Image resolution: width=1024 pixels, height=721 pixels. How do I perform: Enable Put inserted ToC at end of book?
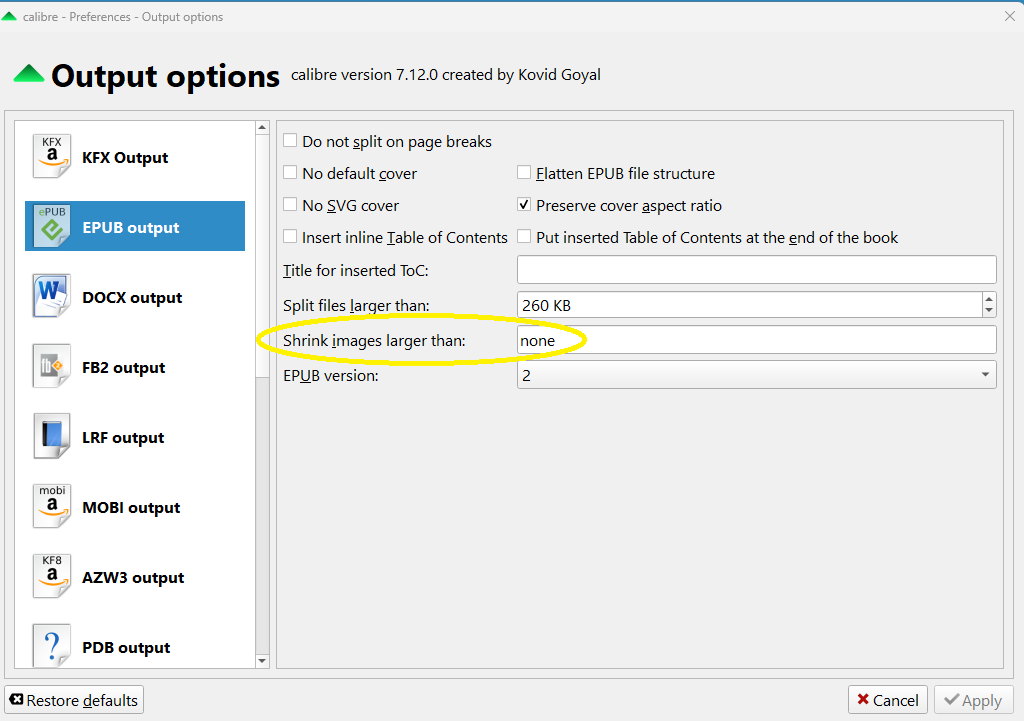coord(524,236)
